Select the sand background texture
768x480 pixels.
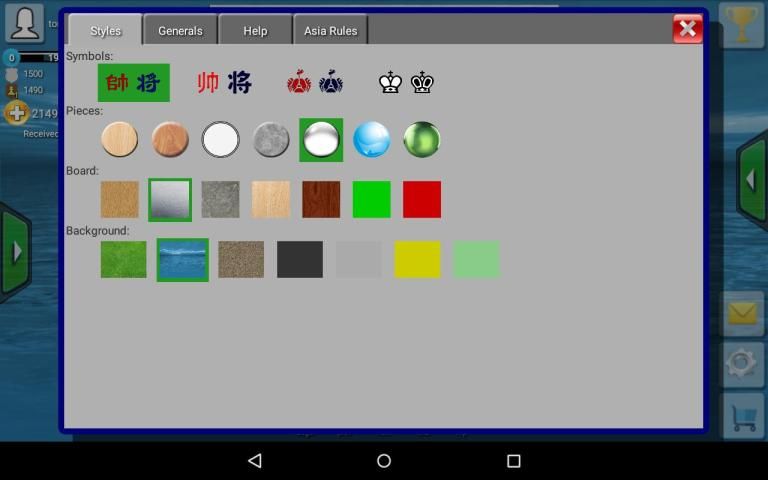[x=241, y=259]
